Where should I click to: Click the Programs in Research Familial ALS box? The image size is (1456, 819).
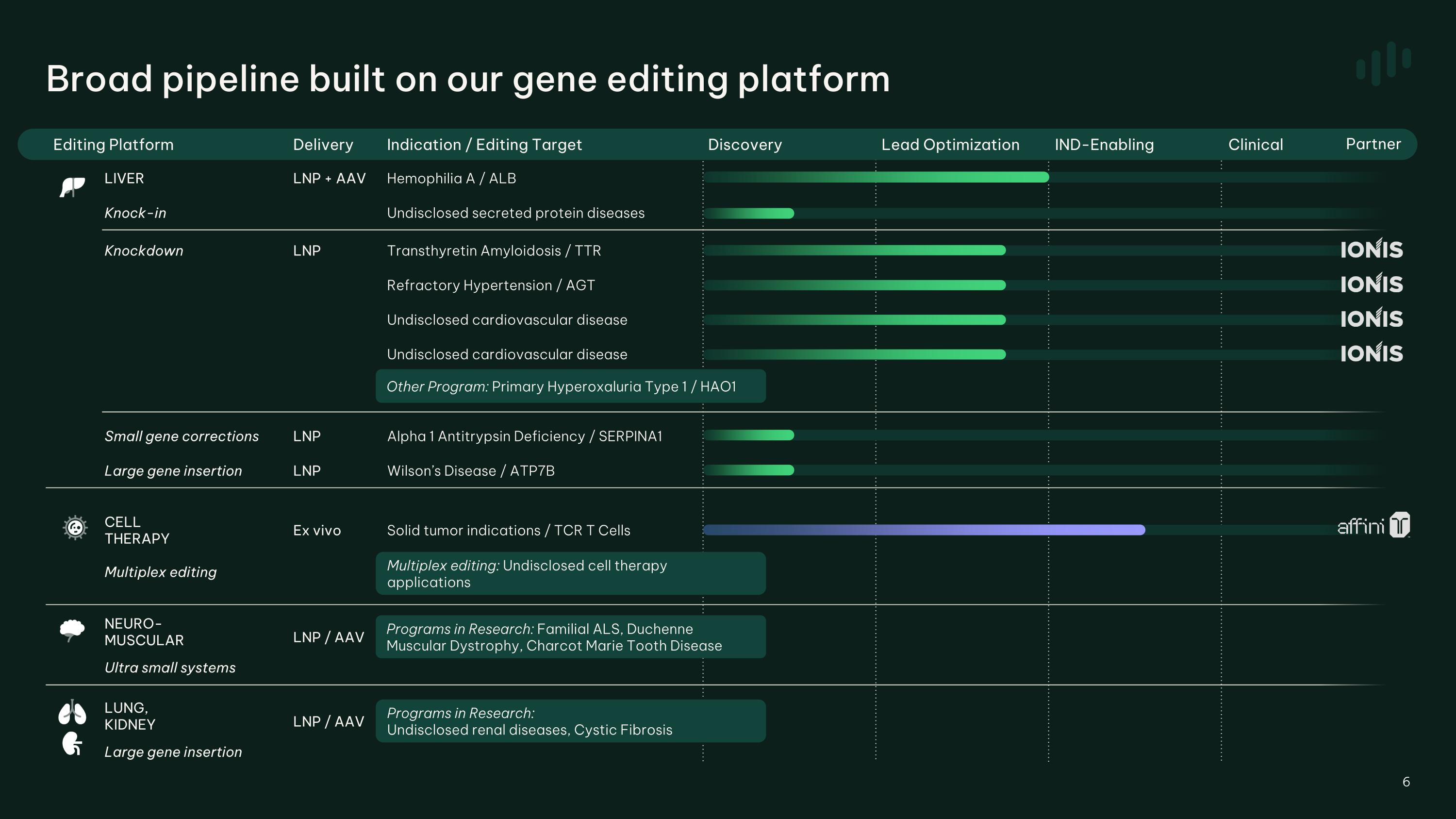point(570,637)
